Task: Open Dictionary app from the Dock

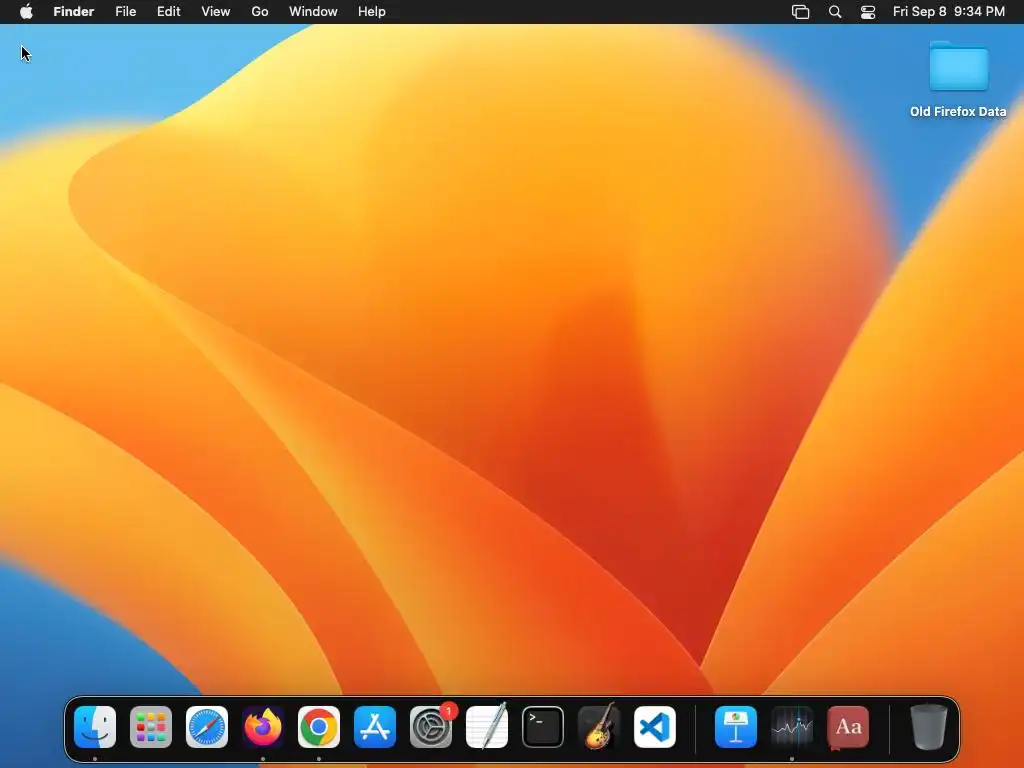Action: pyautogui.click(x=848, y=727)
